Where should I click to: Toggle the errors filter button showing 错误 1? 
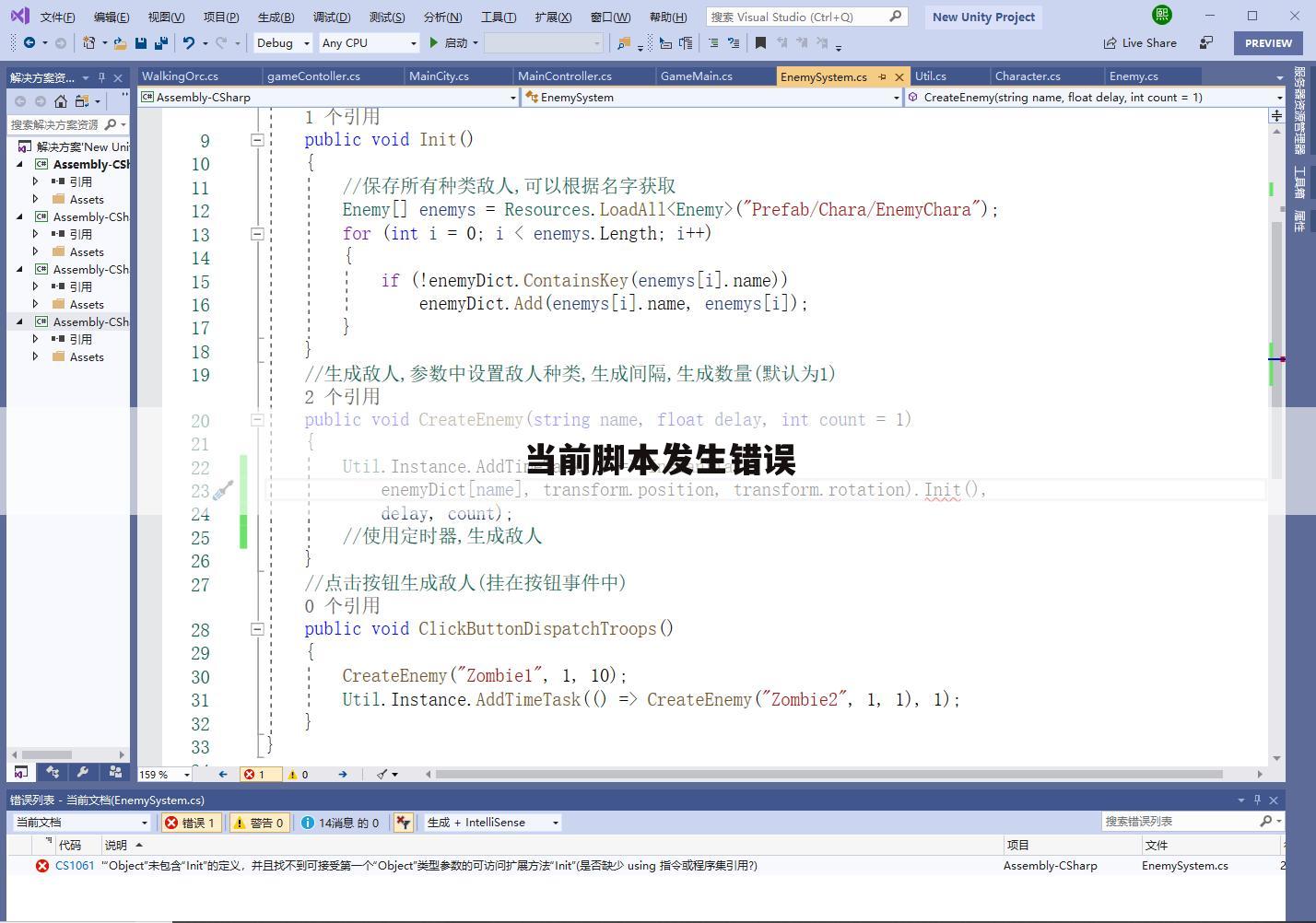pos(191,823)
